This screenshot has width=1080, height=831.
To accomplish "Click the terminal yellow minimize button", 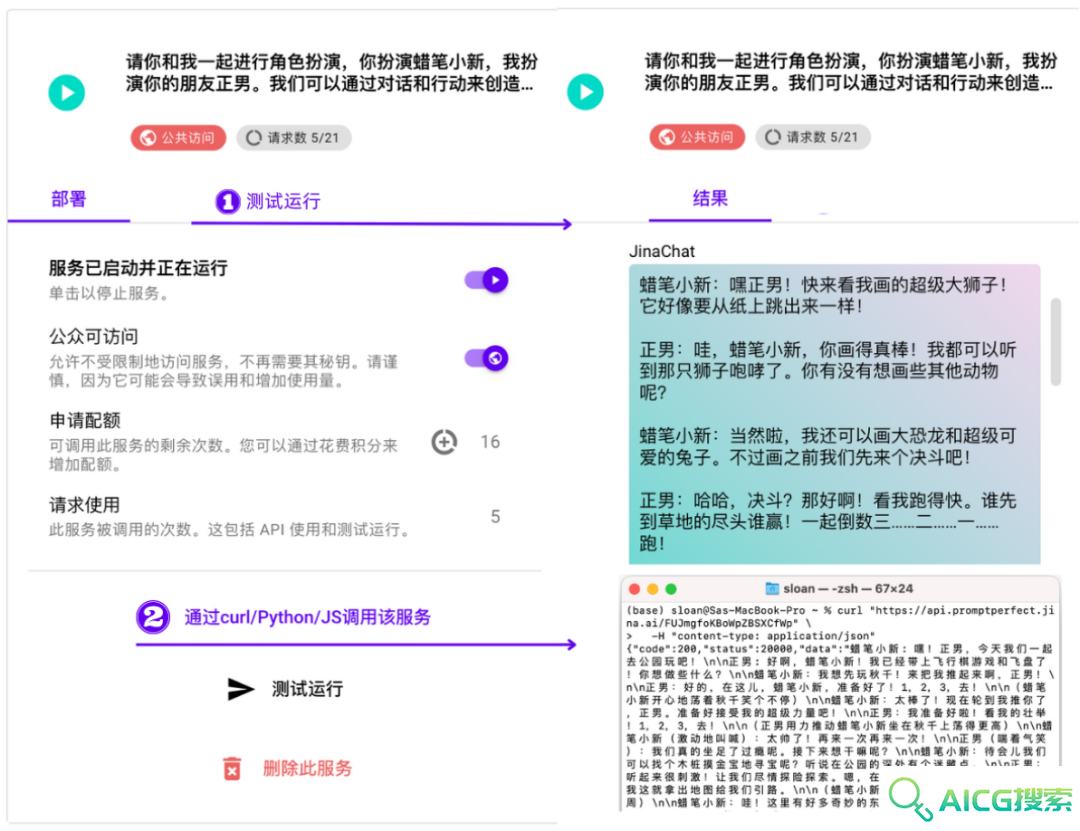I will [x=652, y=589].
